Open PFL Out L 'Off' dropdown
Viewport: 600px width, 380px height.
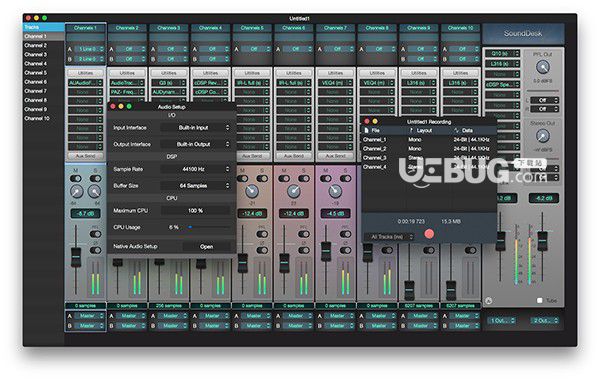pyautogui.click(x=545, y=100)
